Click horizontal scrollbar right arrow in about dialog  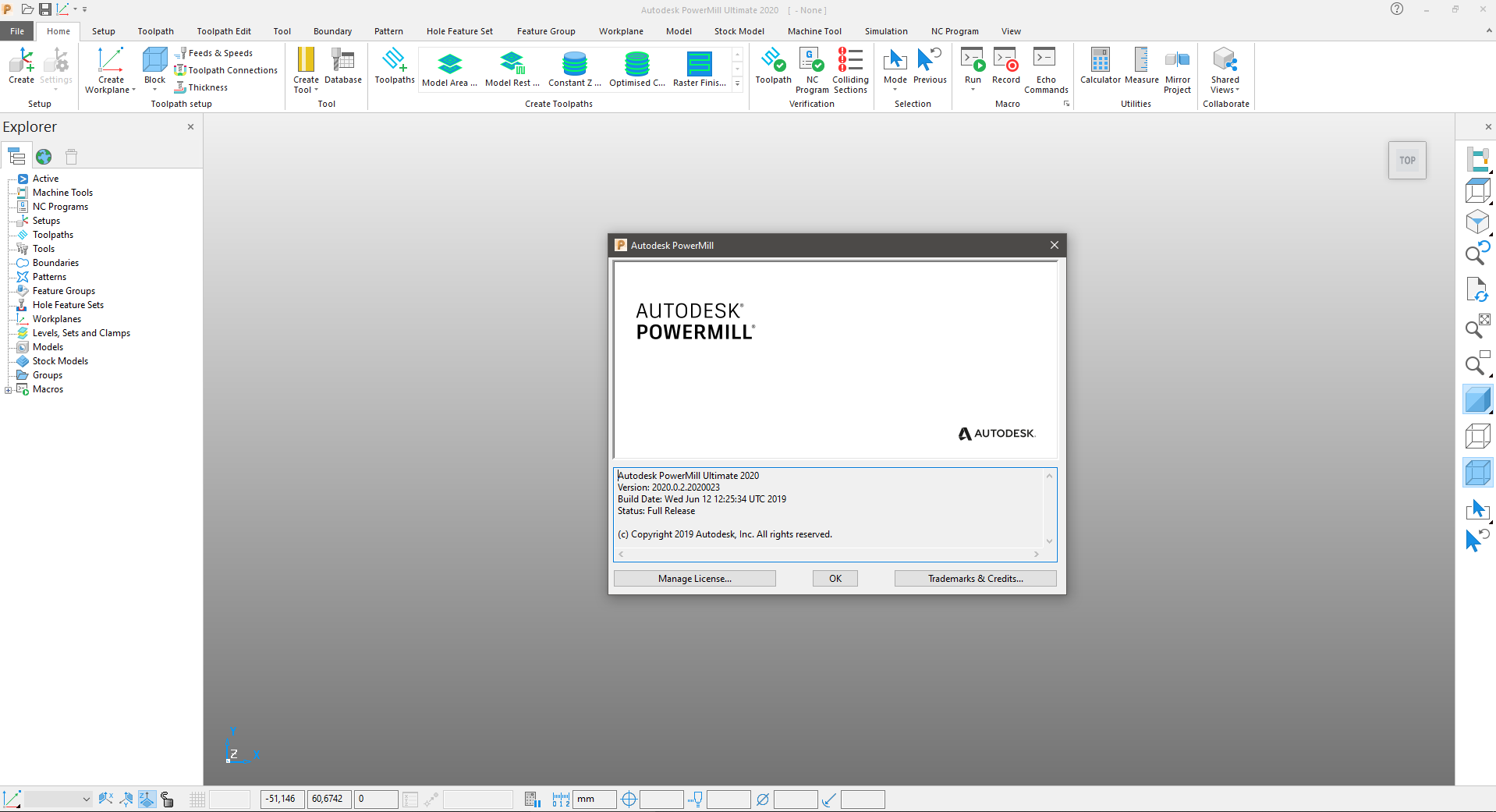point(1036,555)
